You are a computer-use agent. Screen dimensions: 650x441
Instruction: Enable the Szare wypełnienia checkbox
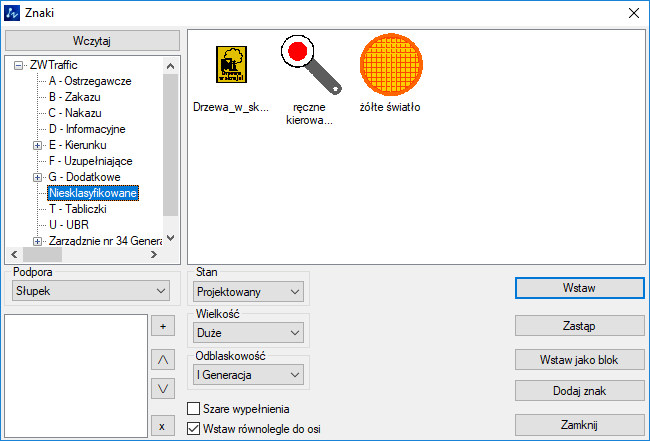point(194,409)
